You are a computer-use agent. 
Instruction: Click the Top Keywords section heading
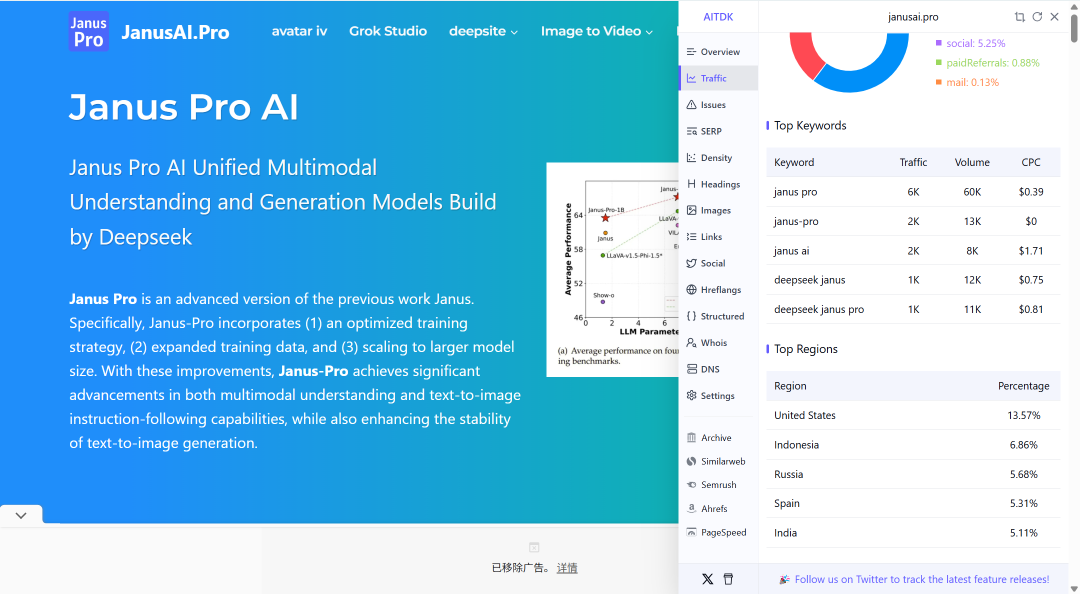(x=810, y=125)
